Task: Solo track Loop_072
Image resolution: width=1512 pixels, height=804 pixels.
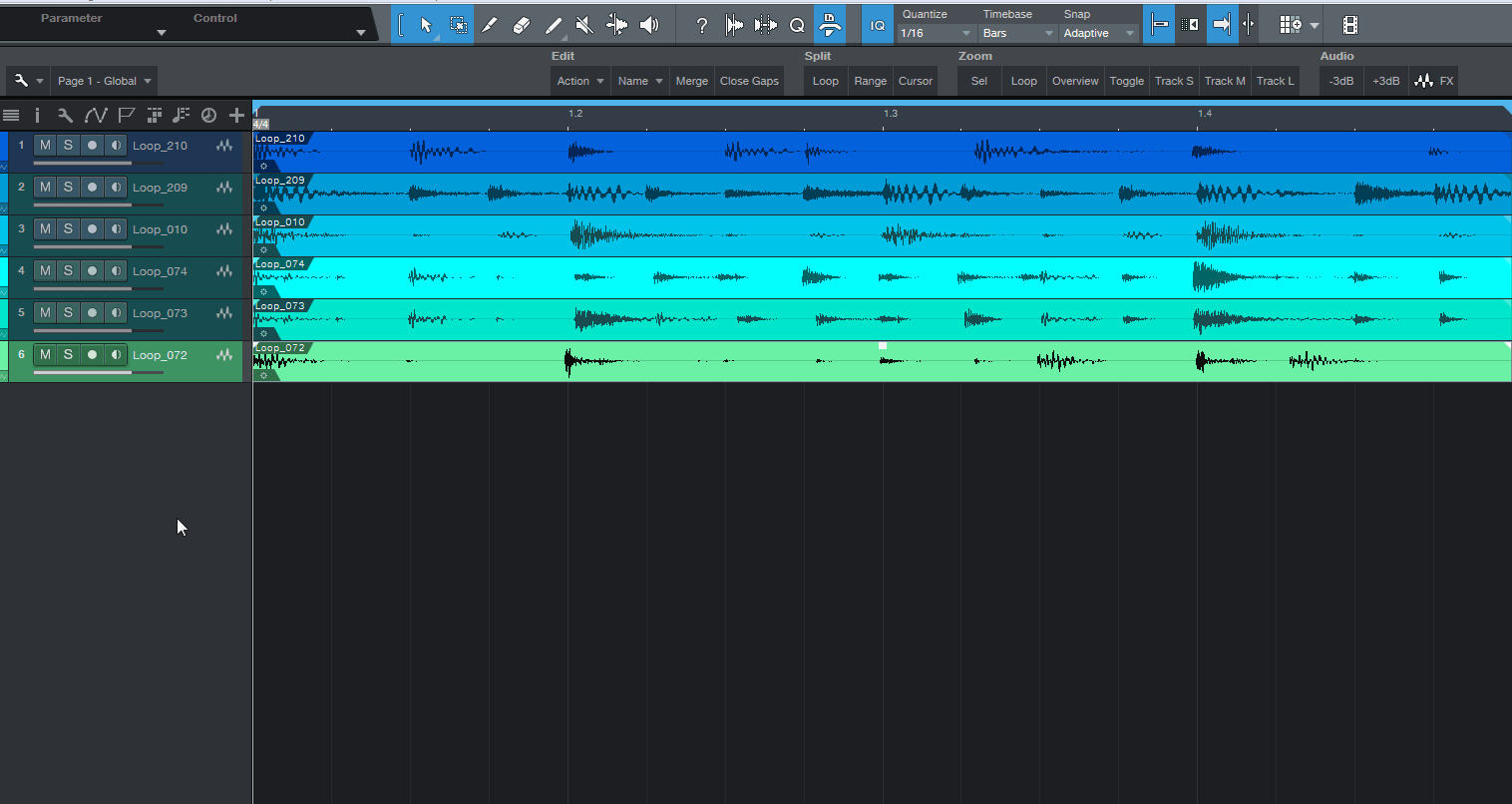Action: point(68,354)
